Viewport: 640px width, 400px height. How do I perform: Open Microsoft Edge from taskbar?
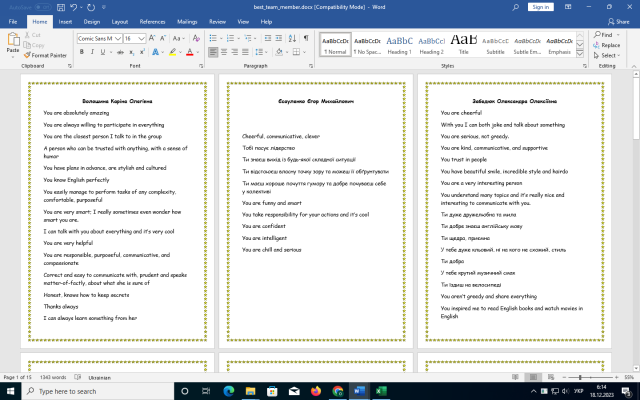(x=229, y=391)
